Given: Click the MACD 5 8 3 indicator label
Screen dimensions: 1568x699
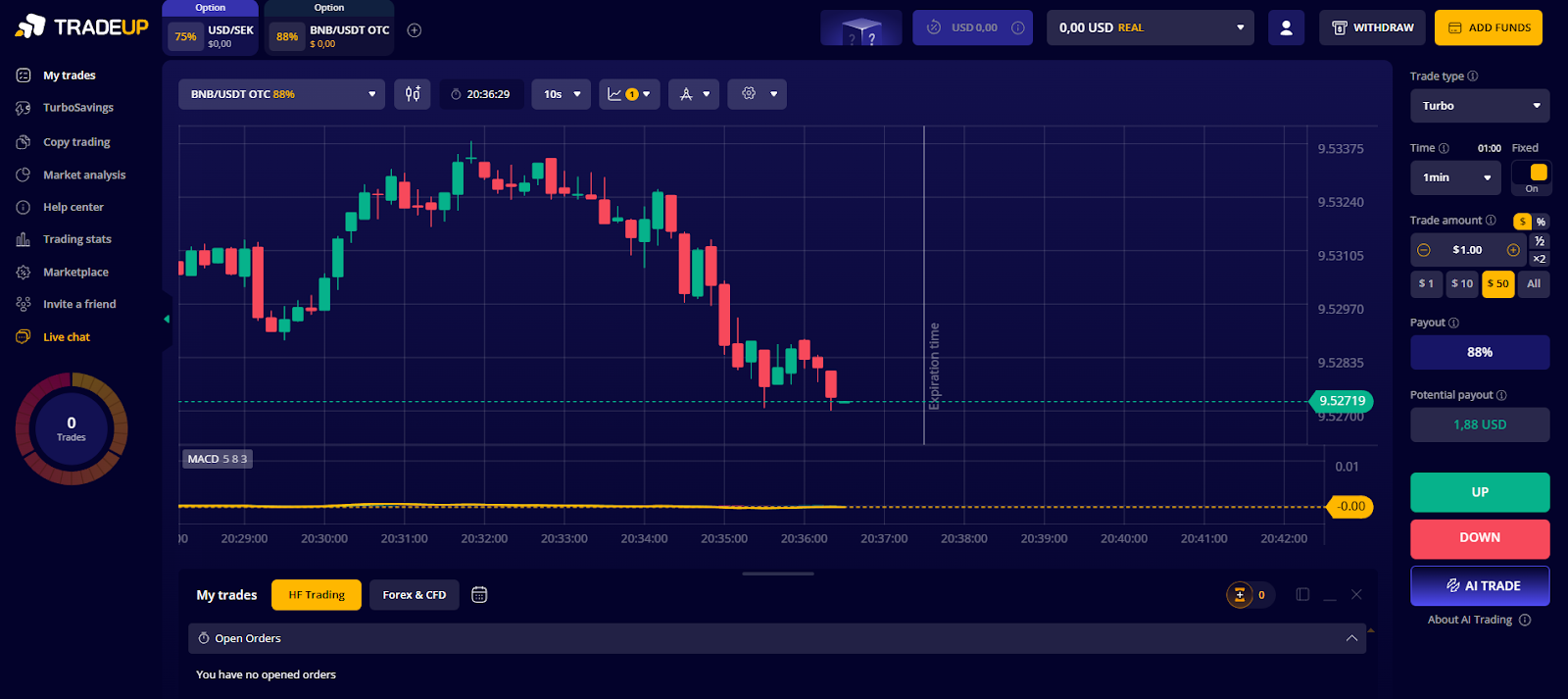Looking at the screenshot, I should click(218, 459).
